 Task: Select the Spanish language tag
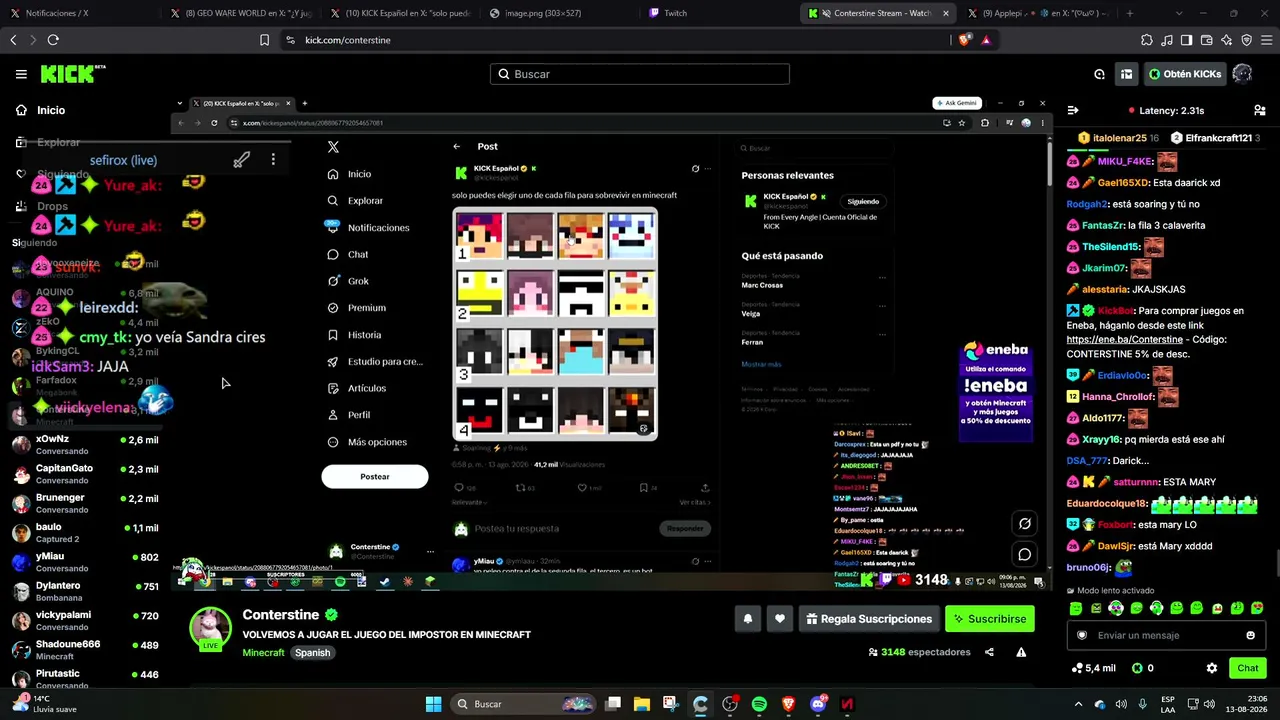pos(312,653)
